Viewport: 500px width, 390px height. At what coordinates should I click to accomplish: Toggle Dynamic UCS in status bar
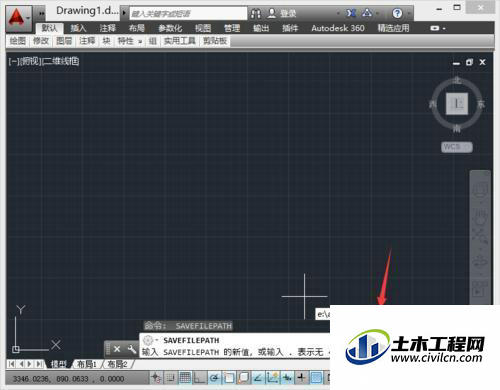[x=273, y=378]
